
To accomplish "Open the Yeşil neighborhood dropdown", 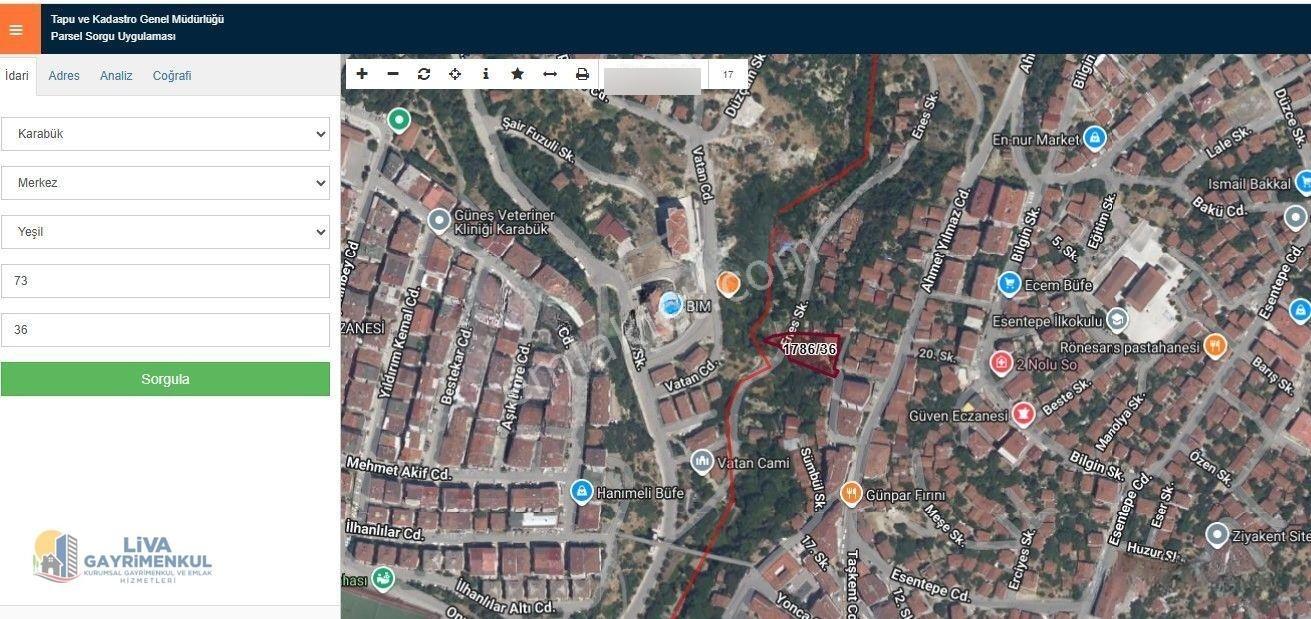I will 165,232.
